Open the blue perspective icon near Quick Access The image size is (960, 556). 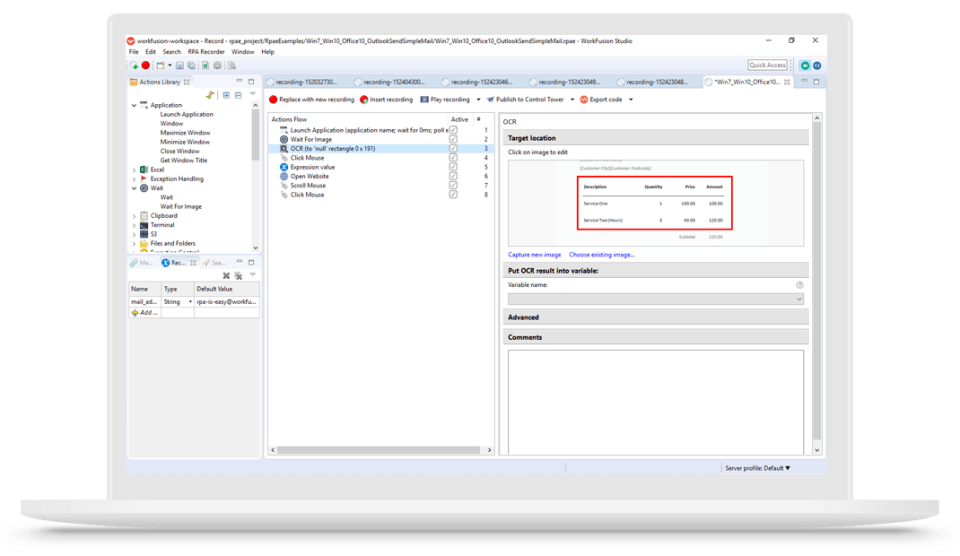pos(817,66)
